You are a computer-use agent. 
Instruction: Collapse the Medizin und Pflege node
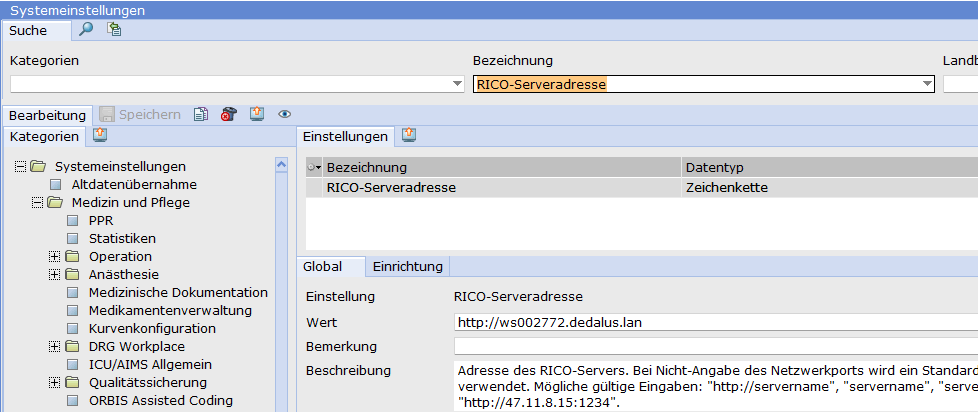[x=37, y=202]
